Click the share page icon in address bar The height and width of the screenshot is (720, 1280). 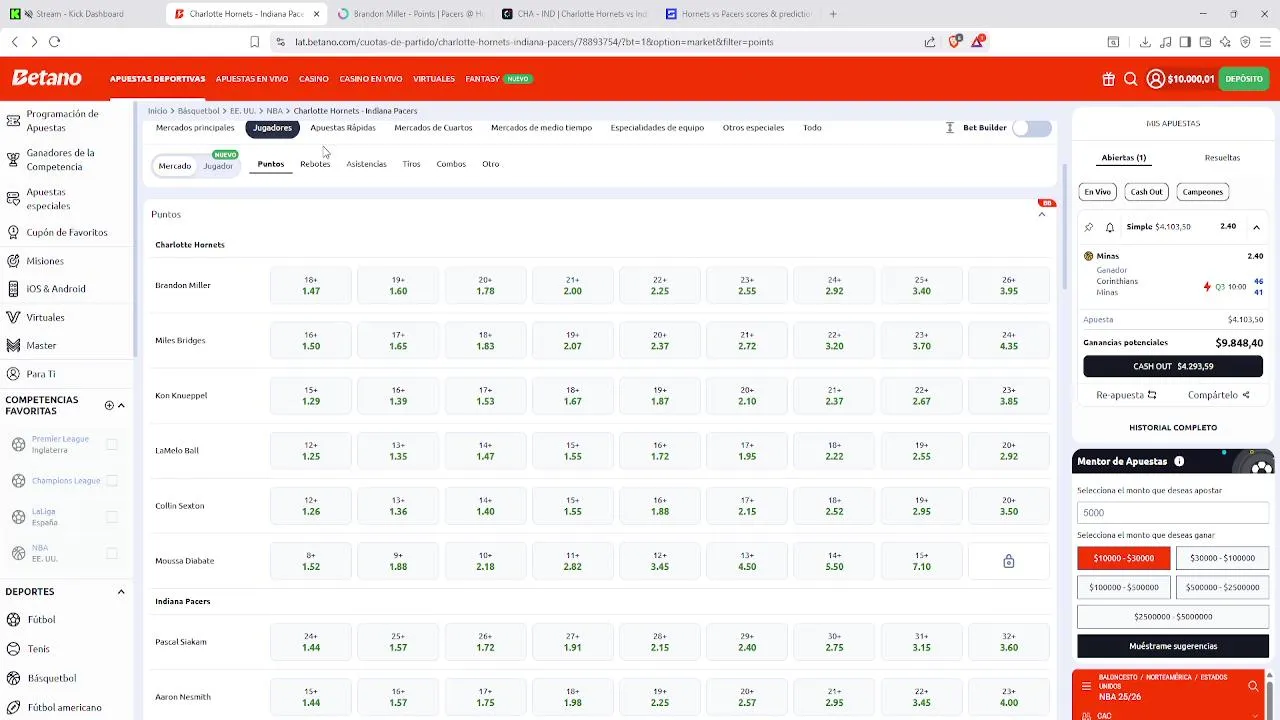tap(930, 42)
